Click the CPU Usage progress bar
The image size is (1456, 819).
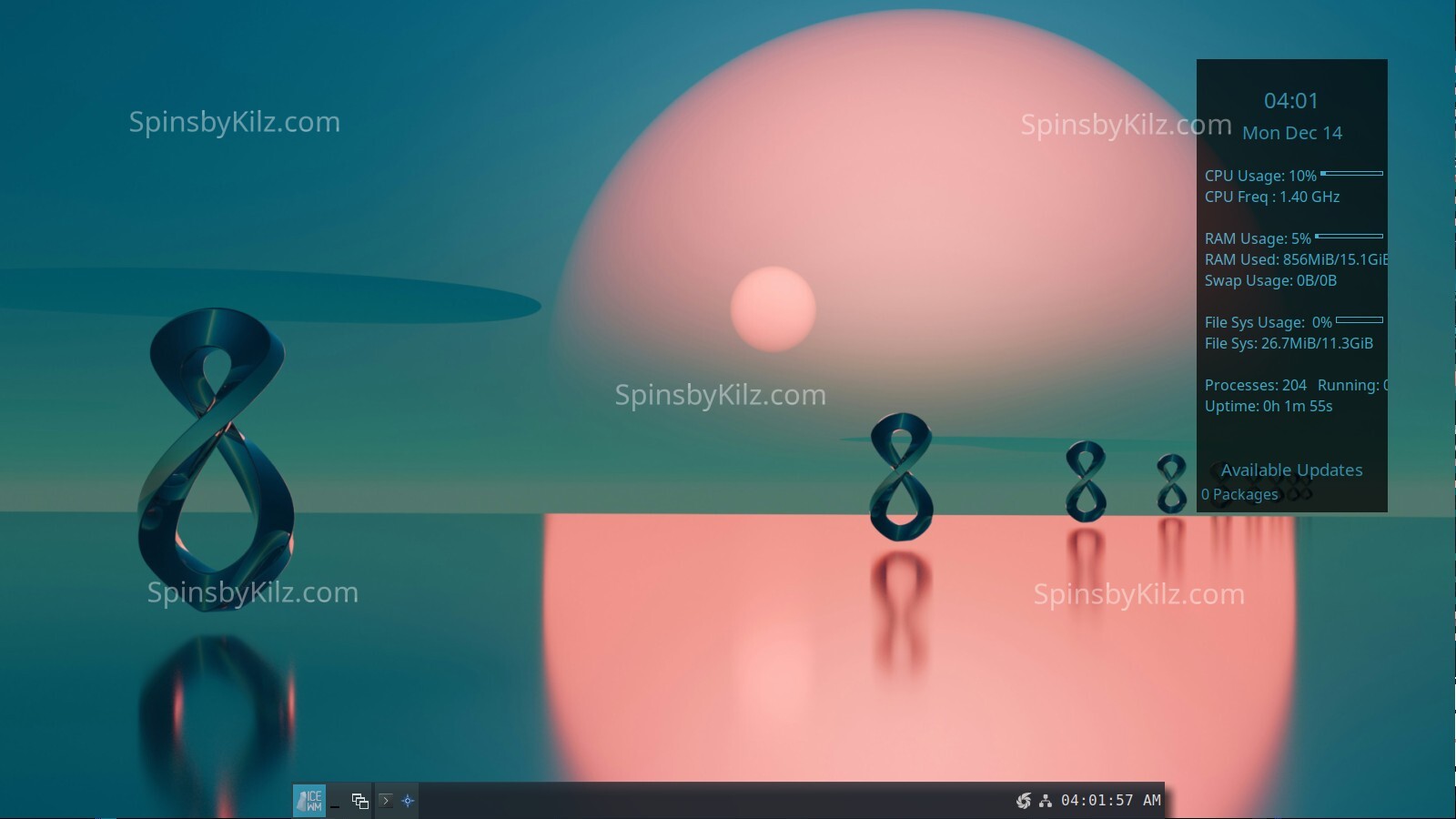point(1351,173)
